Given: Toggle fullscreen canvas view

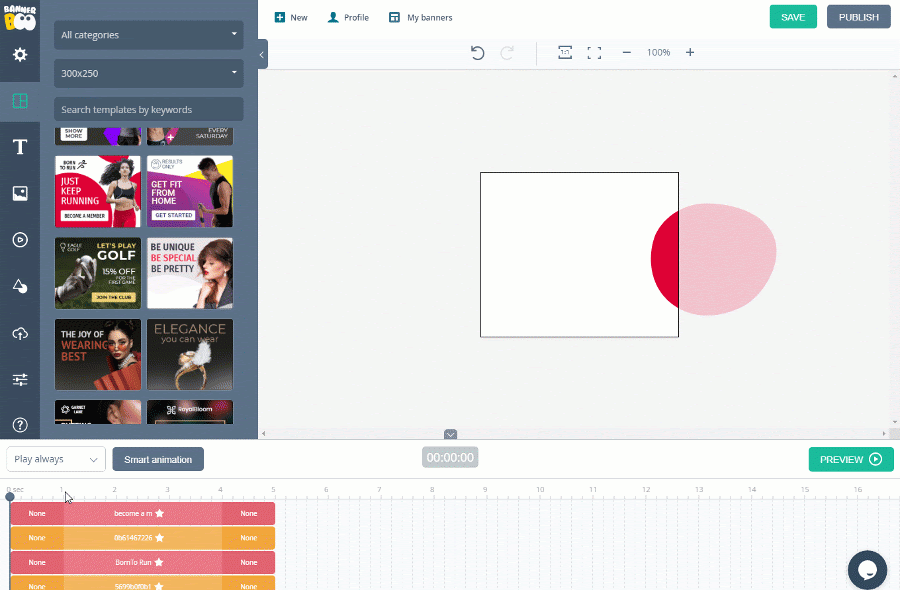Looking at the screenshot, I should coord(594,53).
